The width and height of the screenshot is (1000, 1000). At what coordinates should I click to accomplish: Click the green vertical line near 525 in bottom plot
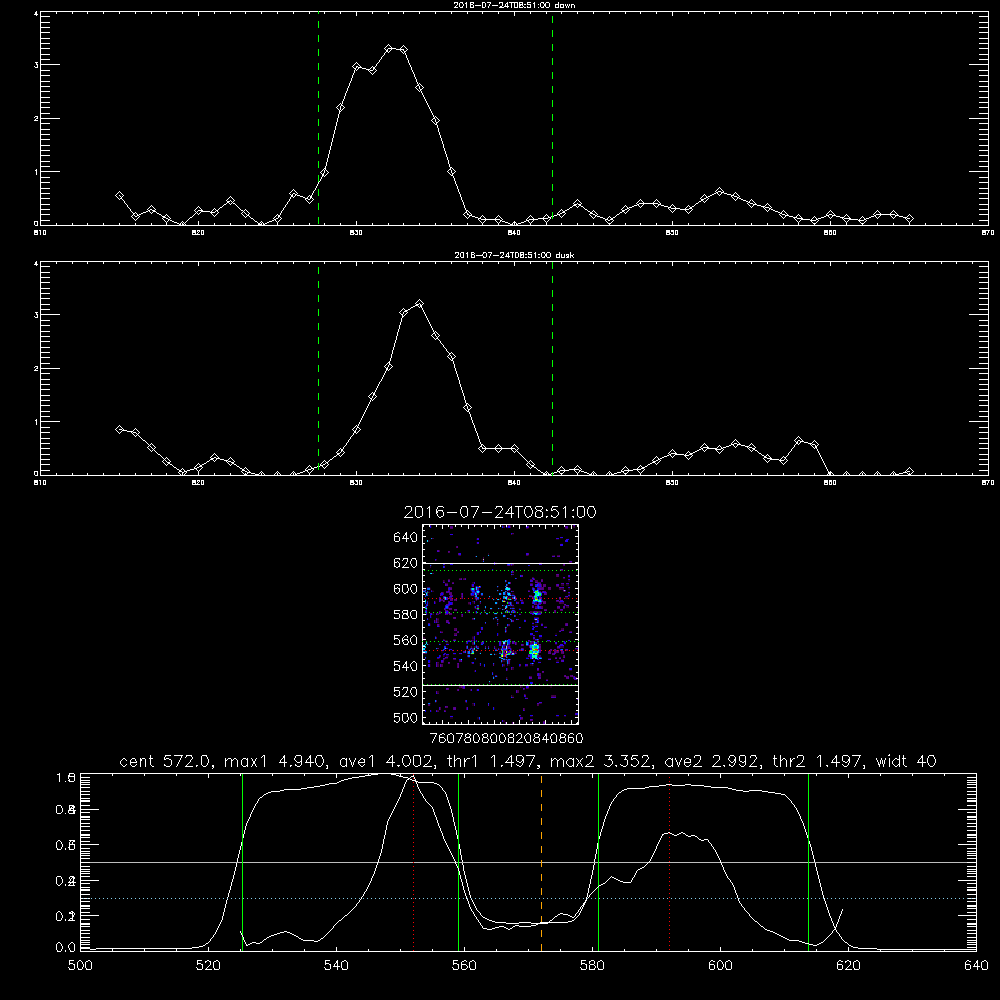[242, 861]
